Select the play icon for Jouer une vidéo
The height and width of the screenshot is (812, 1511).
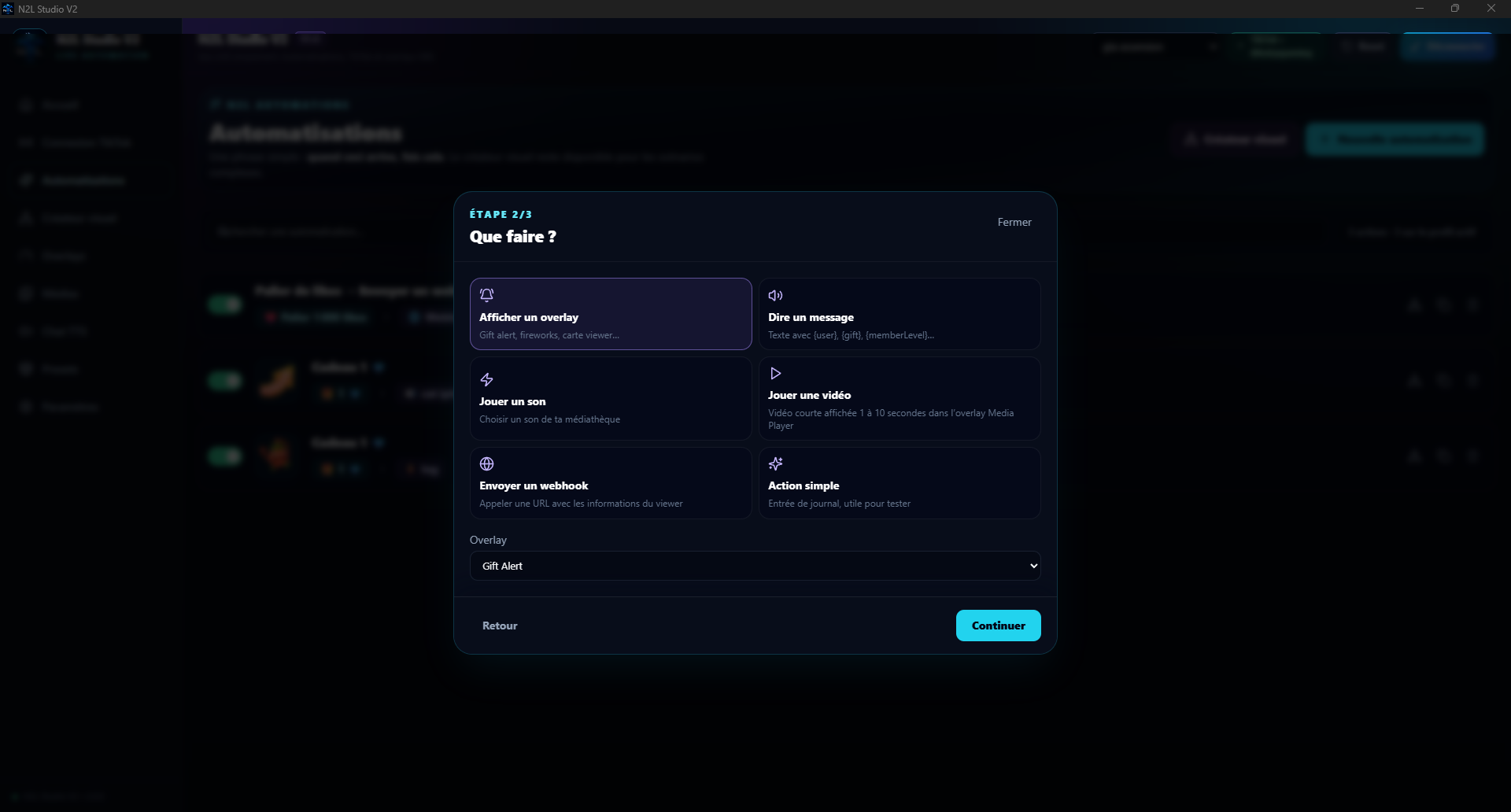click(x=775, y=373)
